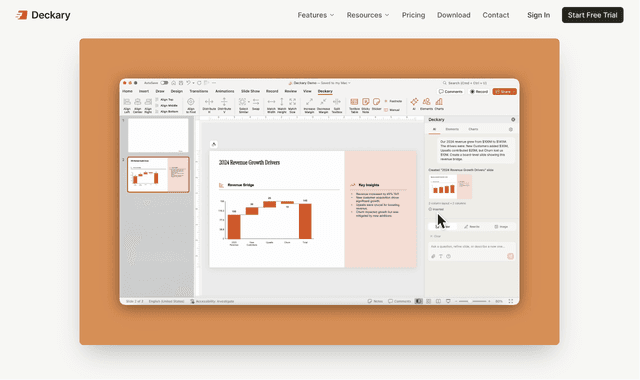Select slide 1 thumbnail in the slide panel

click(x=158, y=135)
